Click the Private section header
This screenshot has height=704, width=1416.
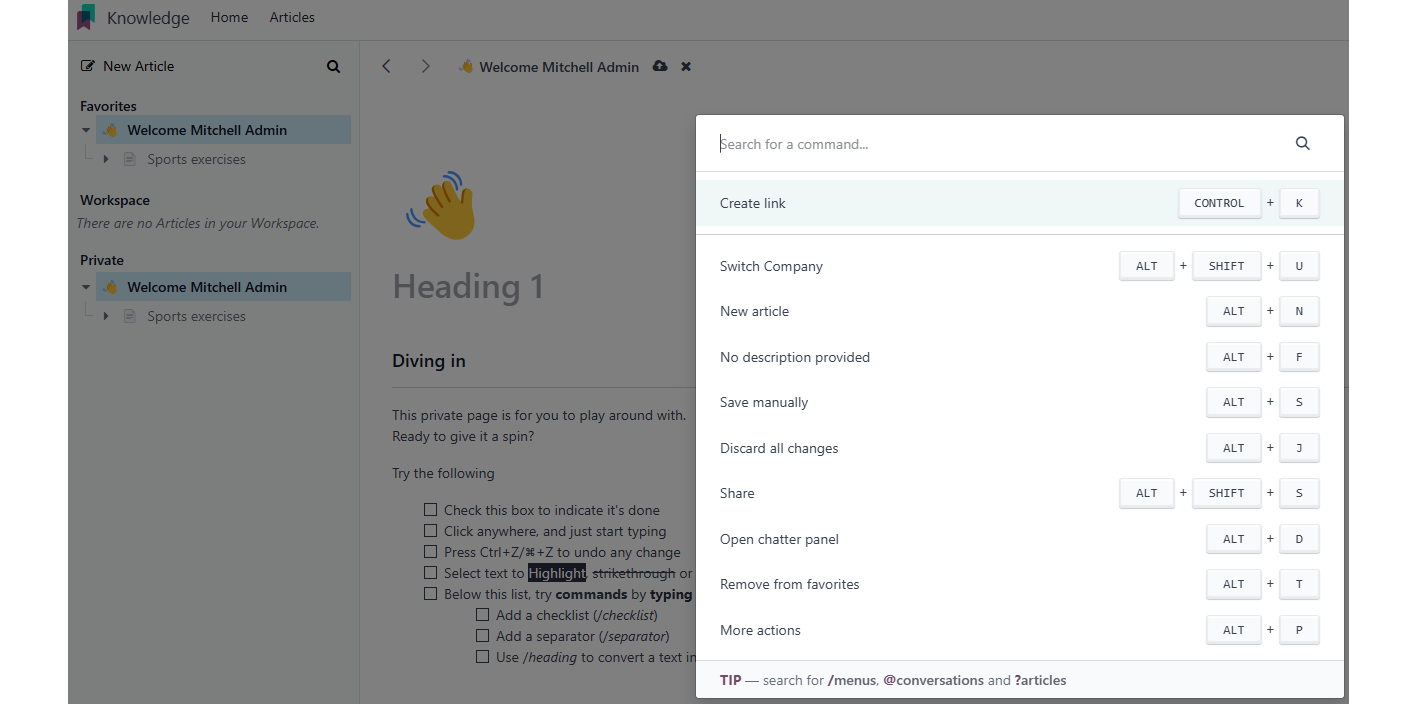tap(102, 260)
